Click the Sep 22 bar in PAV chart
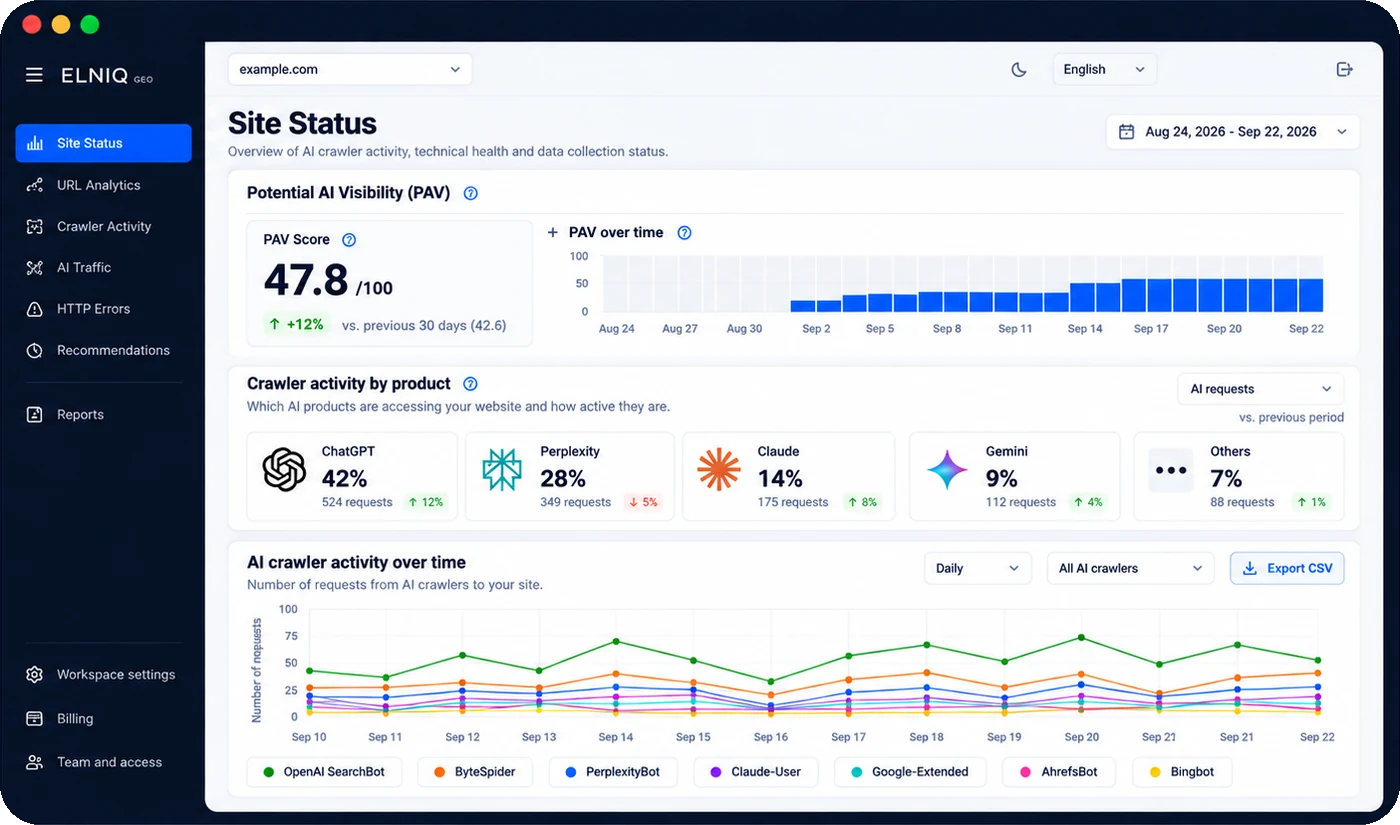This screenshot has width=1400, height=825. click(1311, 295)
